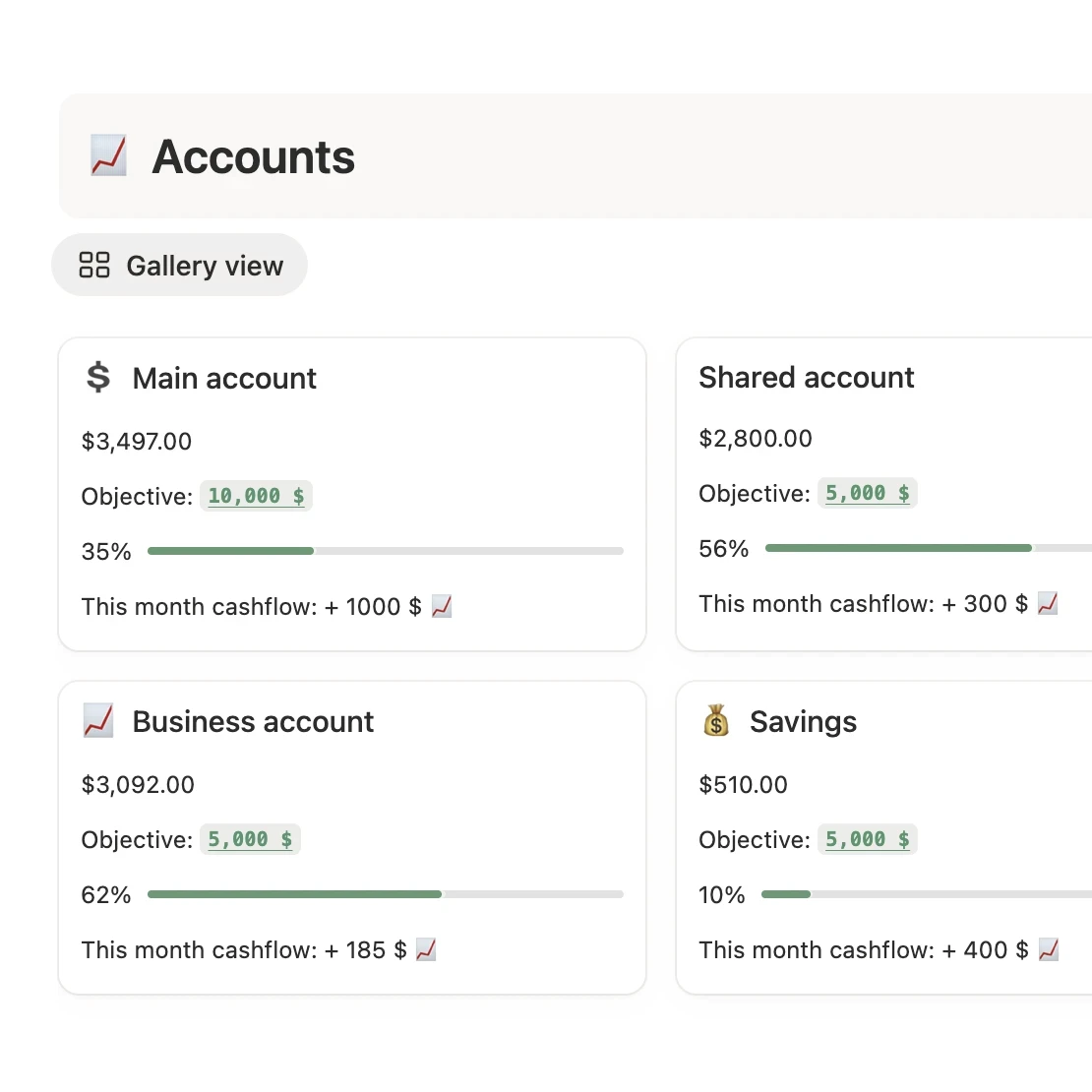The image size is (1092, 1092).
Task: Open the 5,000 $ objective tag on Shared account
Action: [868, 493]
